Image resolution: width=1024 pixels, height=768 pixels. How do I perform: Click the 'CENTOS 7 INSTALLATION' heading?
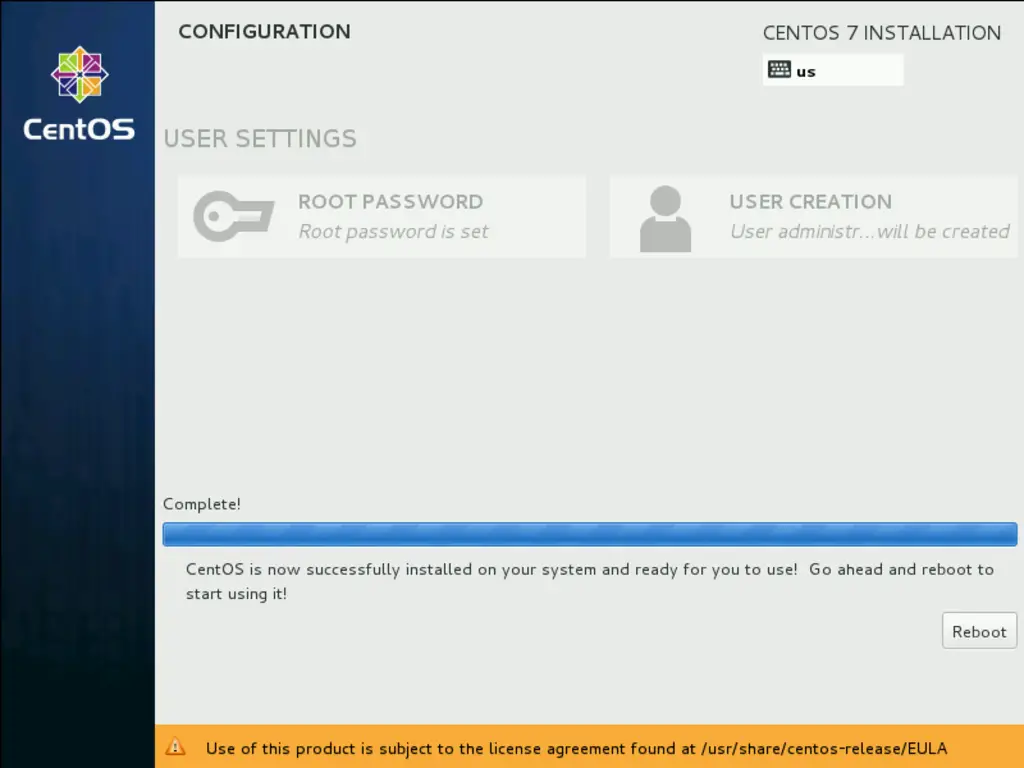(x=882, y=33)
